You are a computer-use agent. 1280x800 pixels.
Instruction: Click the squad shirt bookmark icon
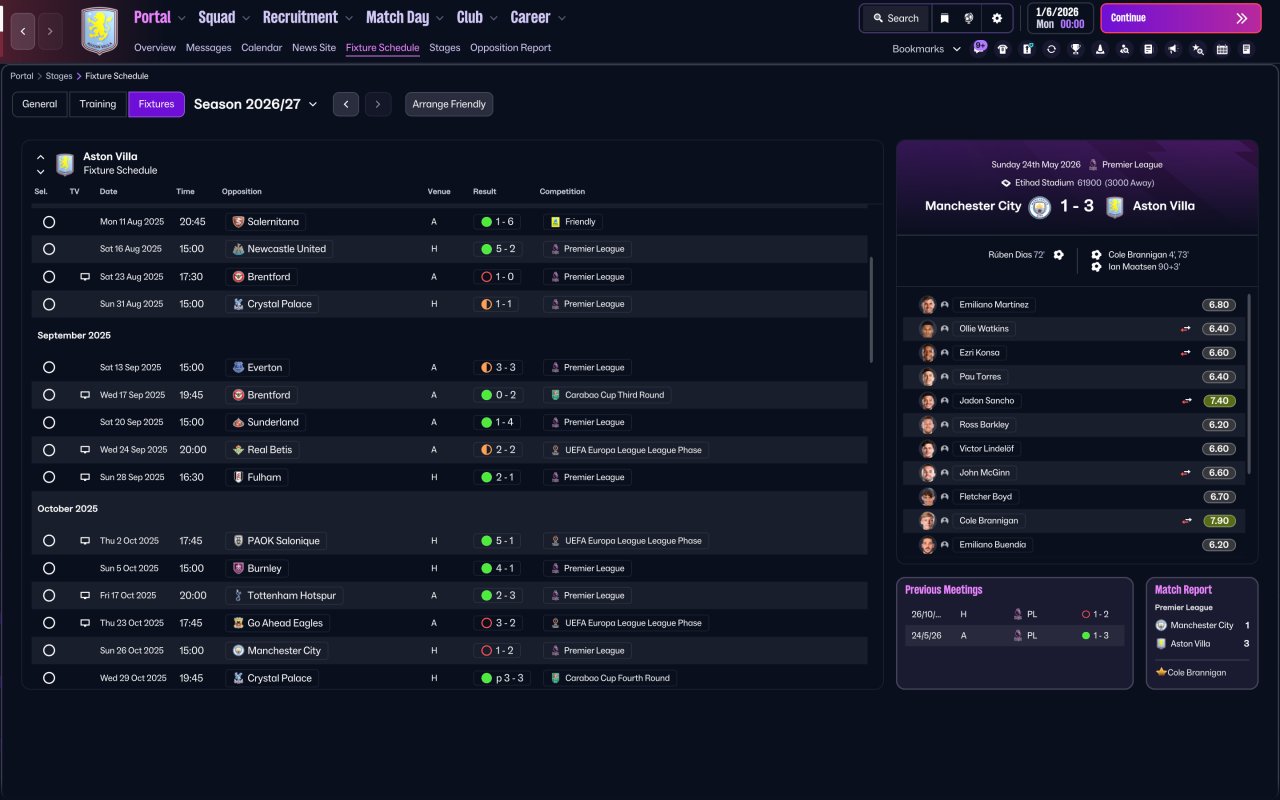(x=1003, y=49)
